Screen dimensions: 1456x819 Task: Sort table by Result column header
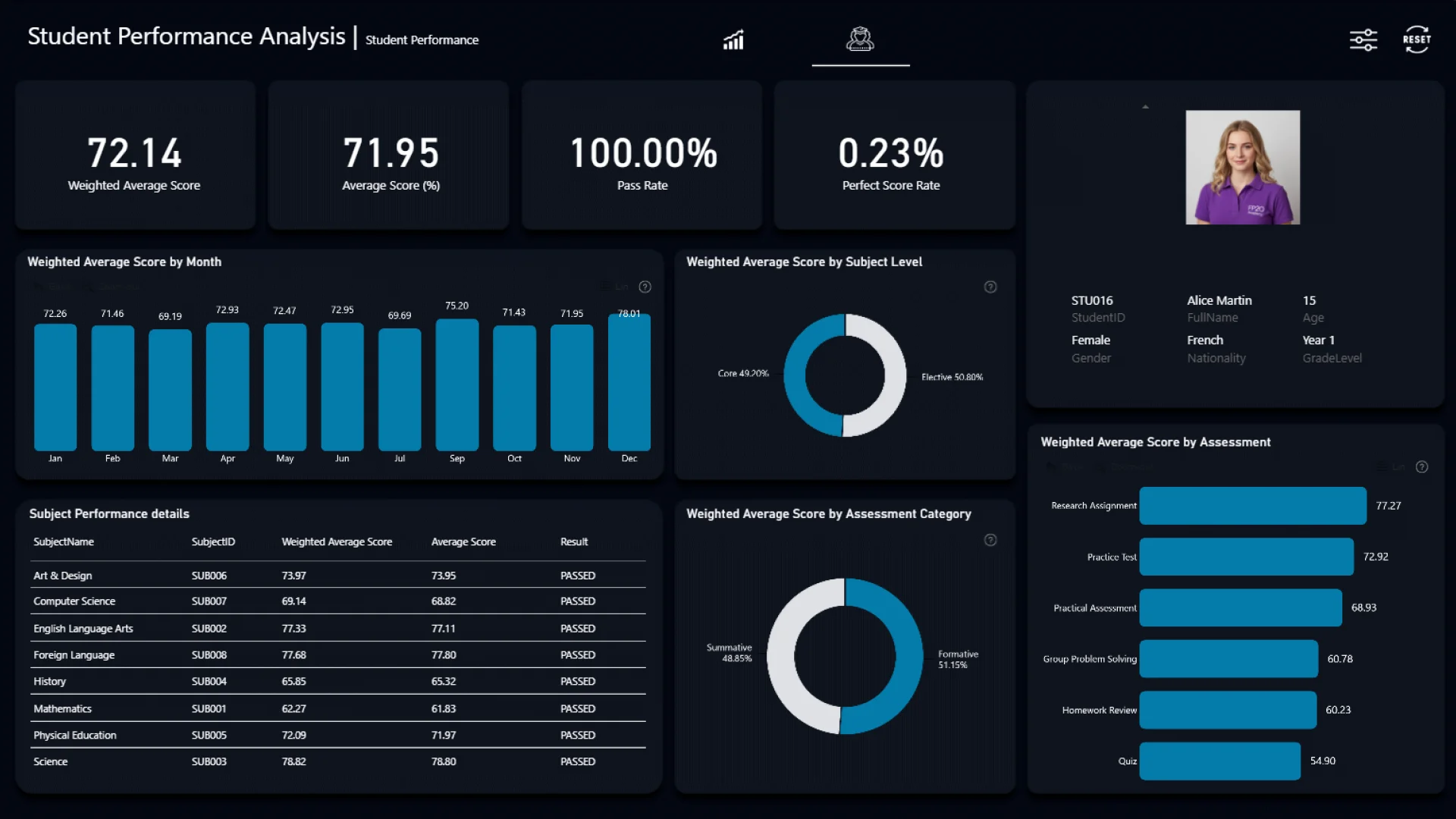coord(574,541)
